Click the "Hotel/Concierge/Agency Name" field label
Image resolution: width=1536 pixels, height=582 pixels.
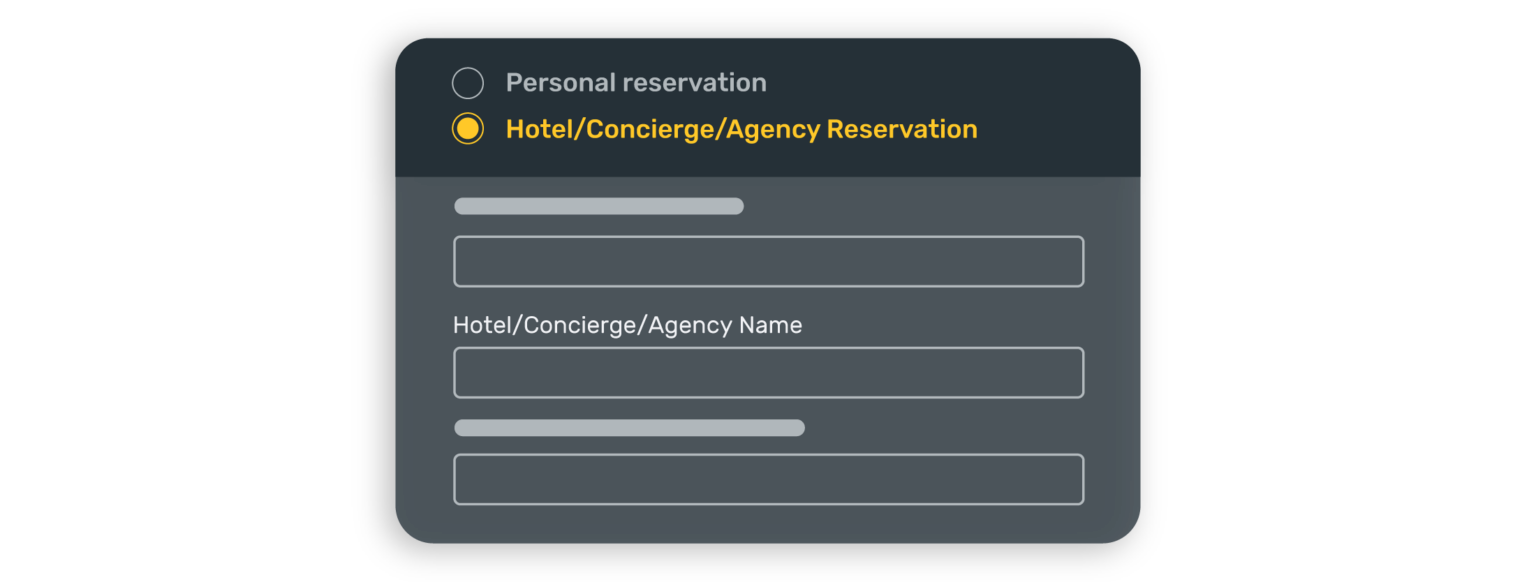627,325
